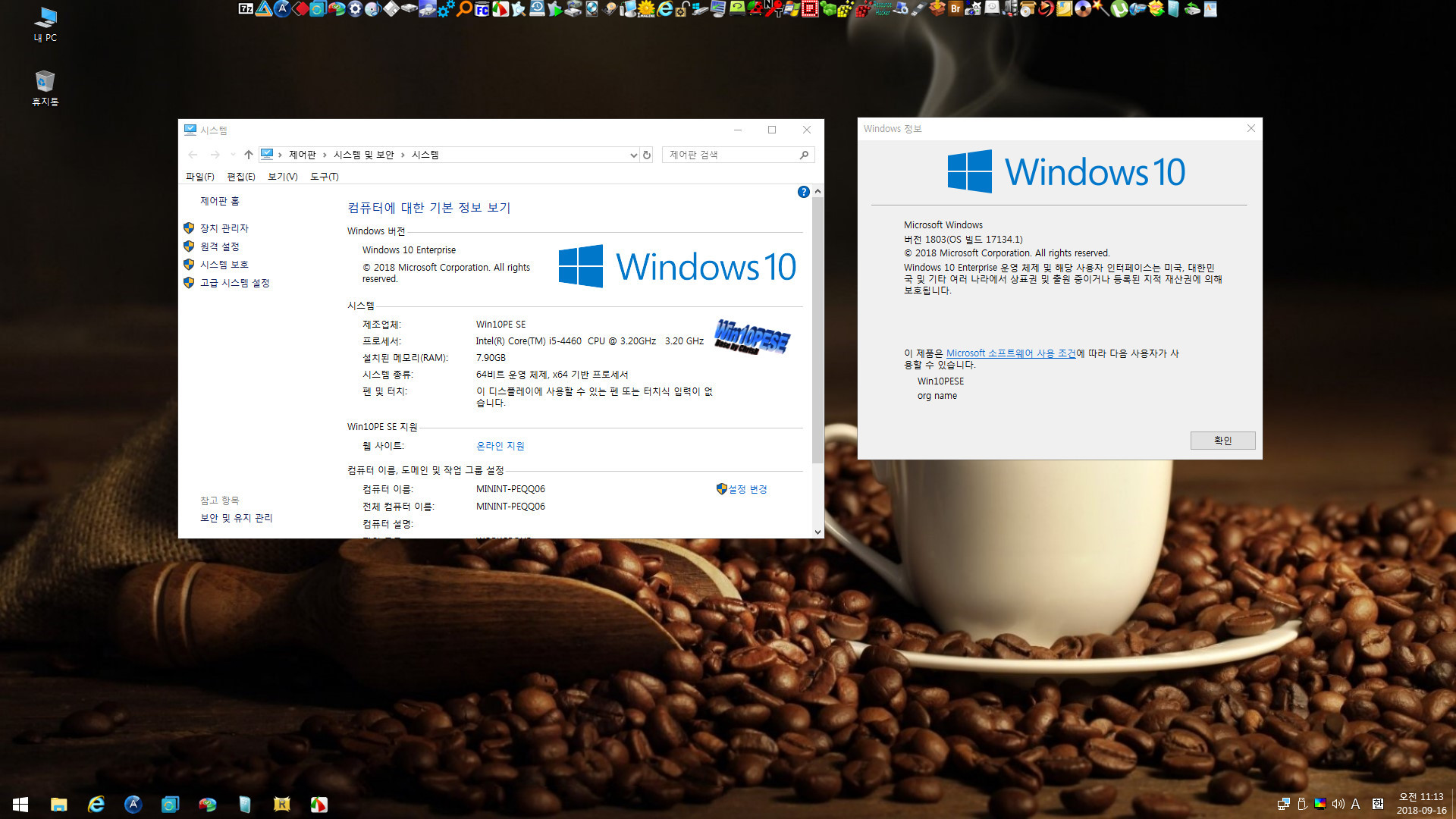1456x819 pixels.
Task: Click the rainbow color monitor tray icon
Action: coord(1320,804)
